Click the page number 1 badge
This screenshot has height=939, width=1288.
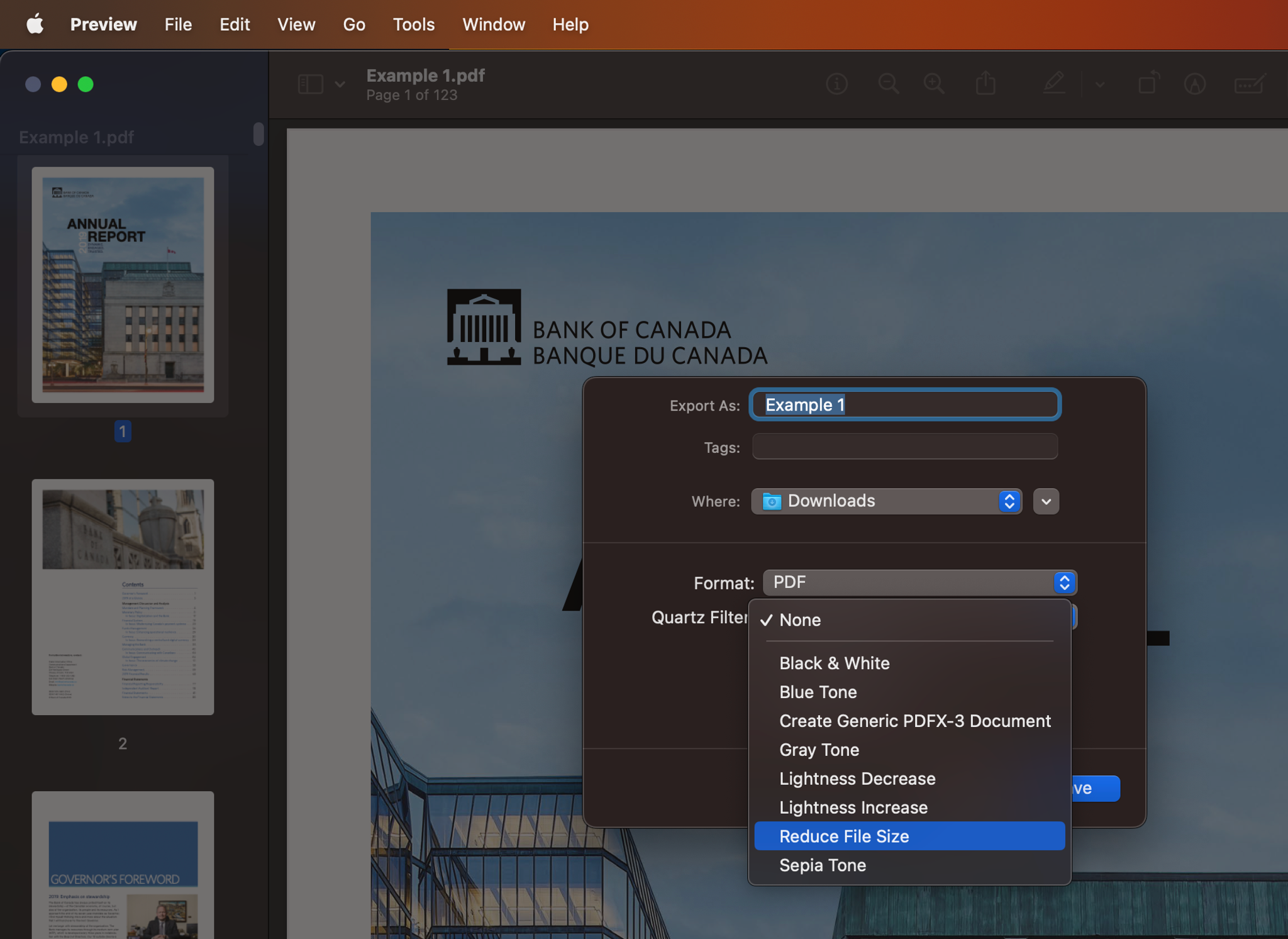[x=123, y=431]
